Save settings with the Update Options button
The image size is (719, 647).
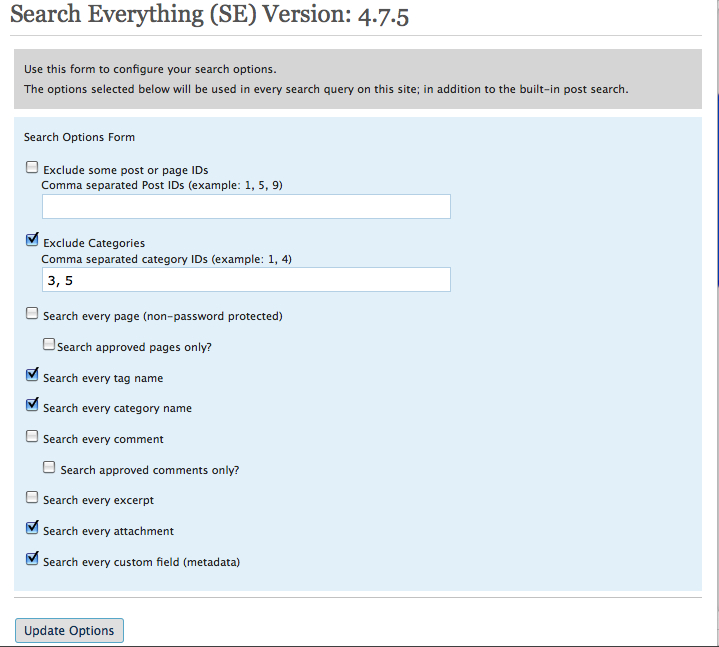pos(69,630)
